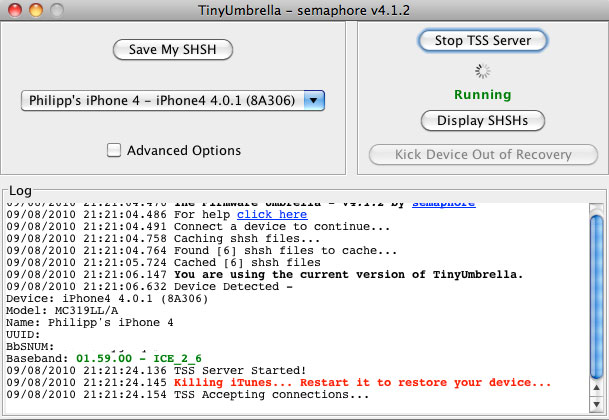The height and width of the screenshot is (420, 609).
Task: Click the Save My SHSH button
Action: (173, 49)
